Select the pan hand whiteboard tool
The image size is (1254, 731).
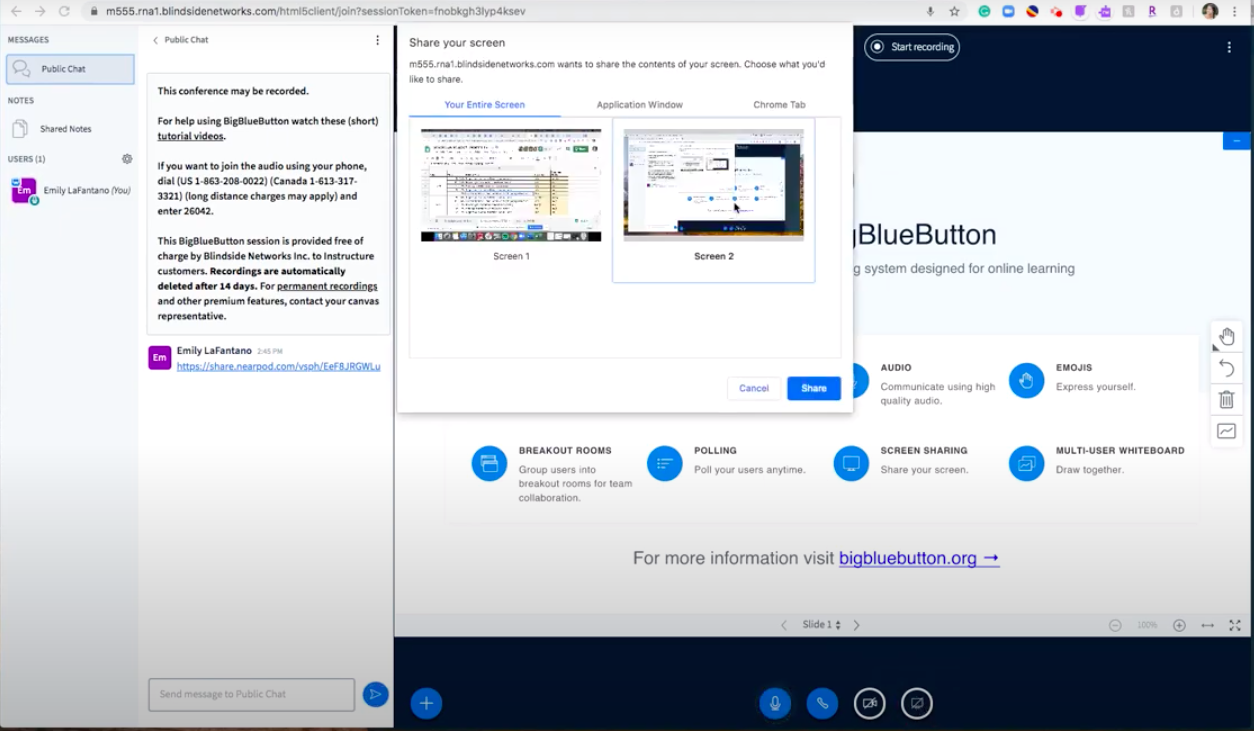[x=1226, y=337]
